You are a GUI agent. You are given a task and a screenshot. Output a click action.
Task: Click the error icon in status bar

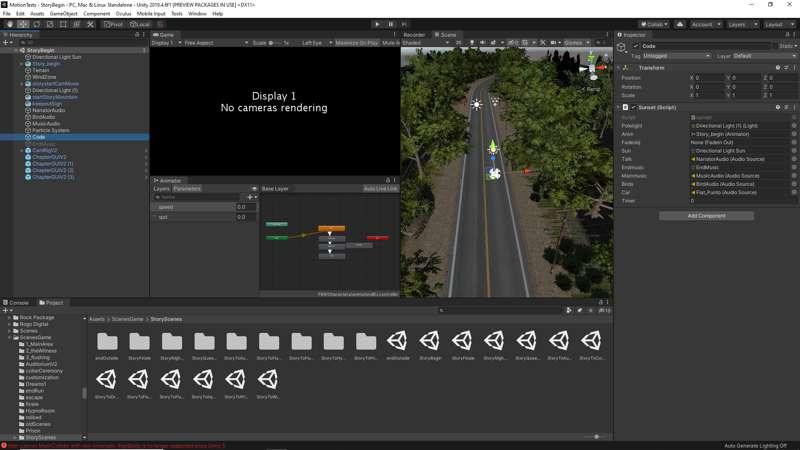[x=4, y=445]
